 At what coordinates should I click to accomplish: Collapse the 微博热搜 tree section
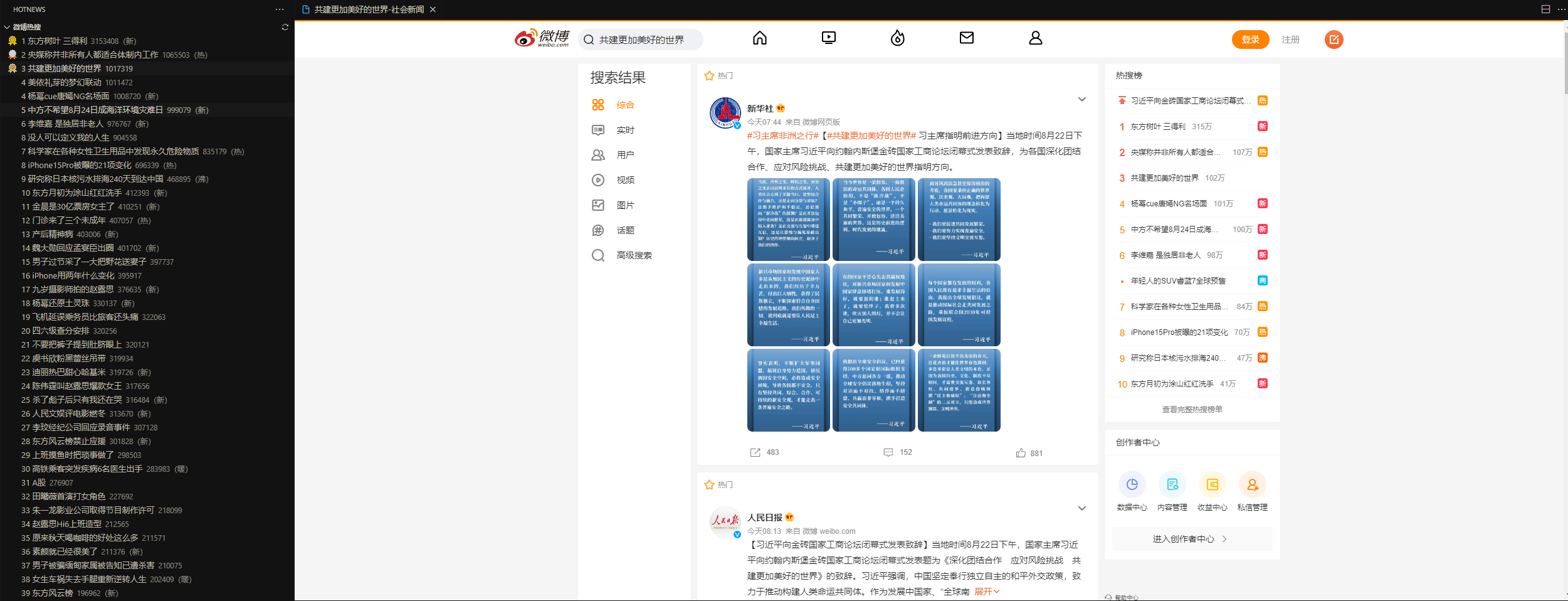click(7, 27)
